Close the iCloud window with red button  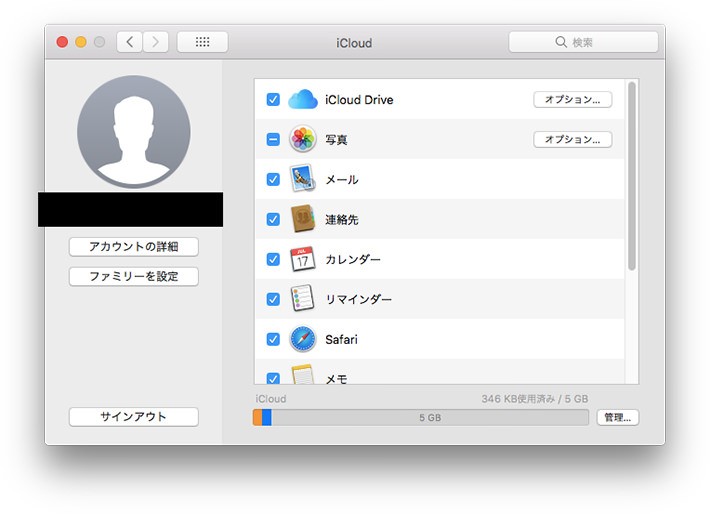(x=62, y=42)
